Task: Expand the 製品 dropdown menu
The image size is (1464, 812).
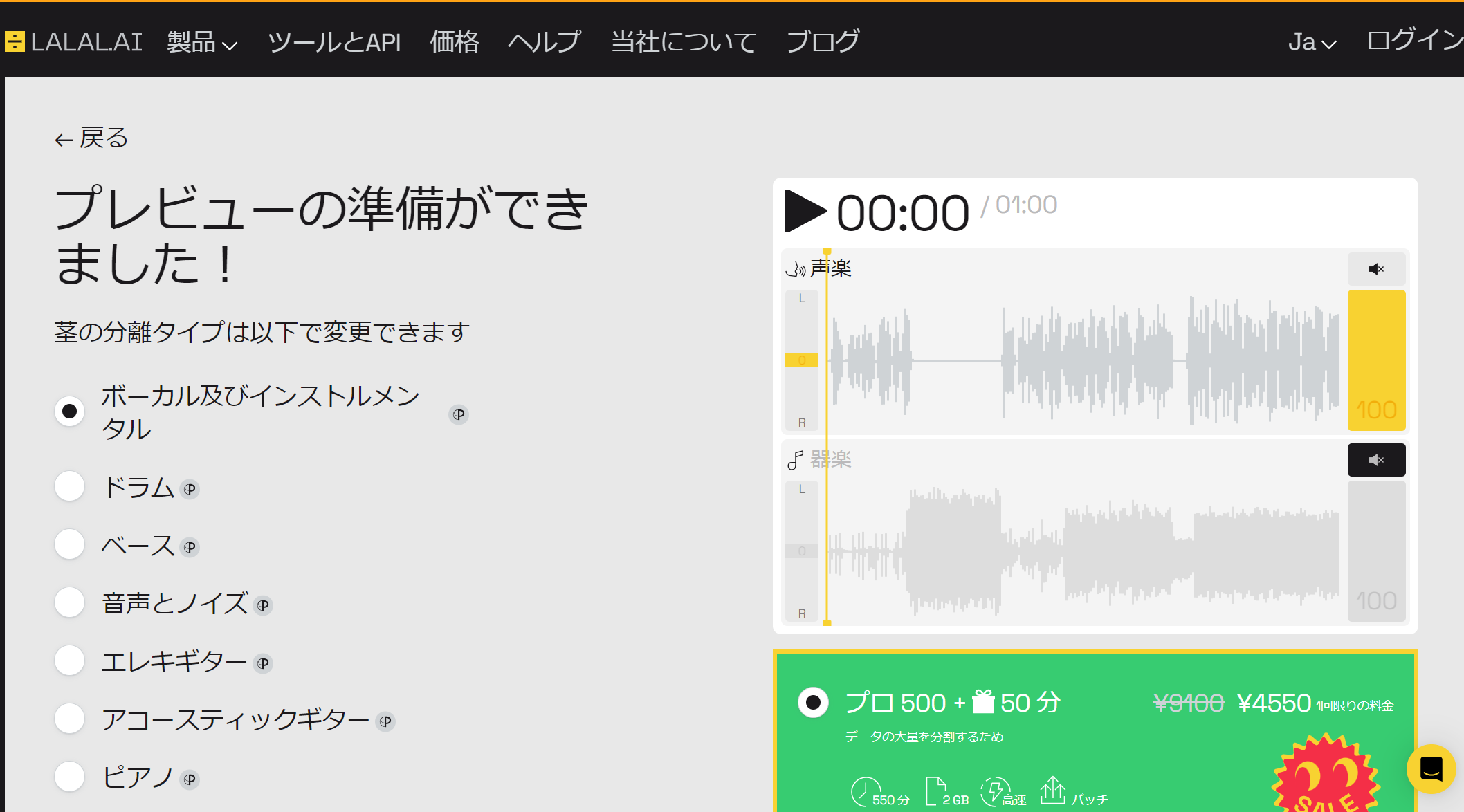Action: (x=201, y=42)
